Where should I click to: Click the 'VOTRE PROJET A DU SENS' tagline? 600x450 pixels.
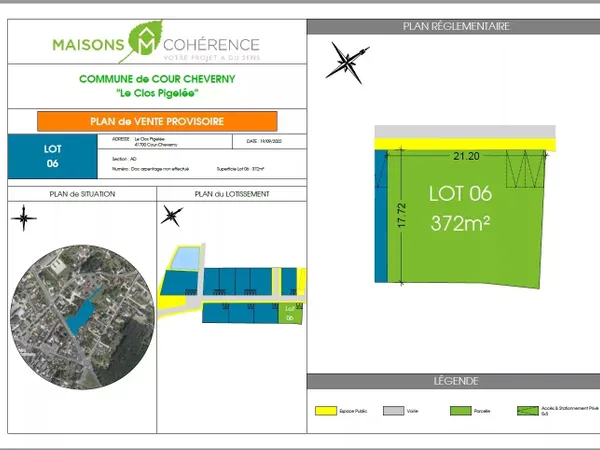click(212, 58)
